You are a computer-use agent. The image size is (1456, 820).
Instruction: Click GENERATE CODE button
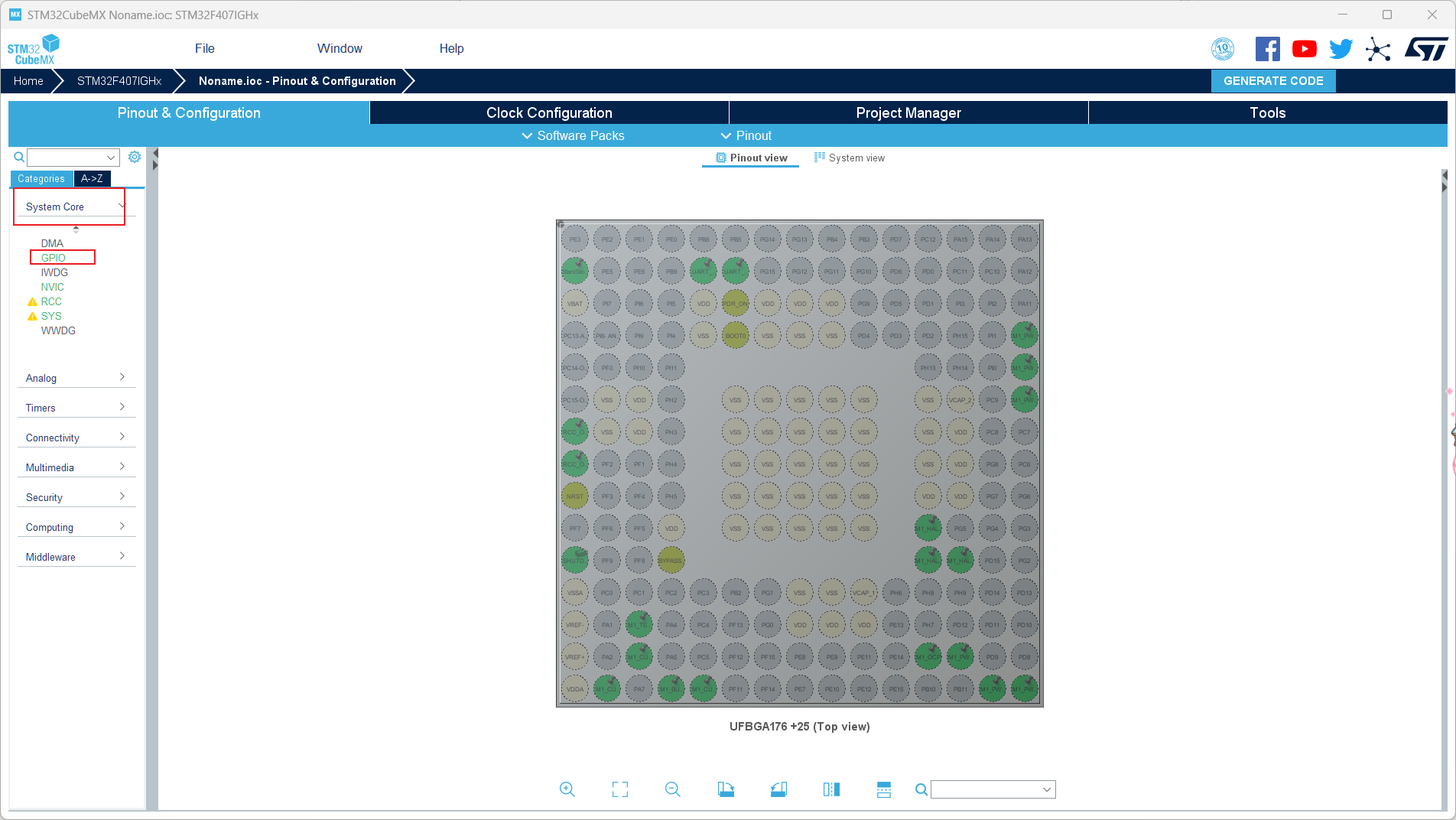pyautogui.click(x=1273, y=81)
